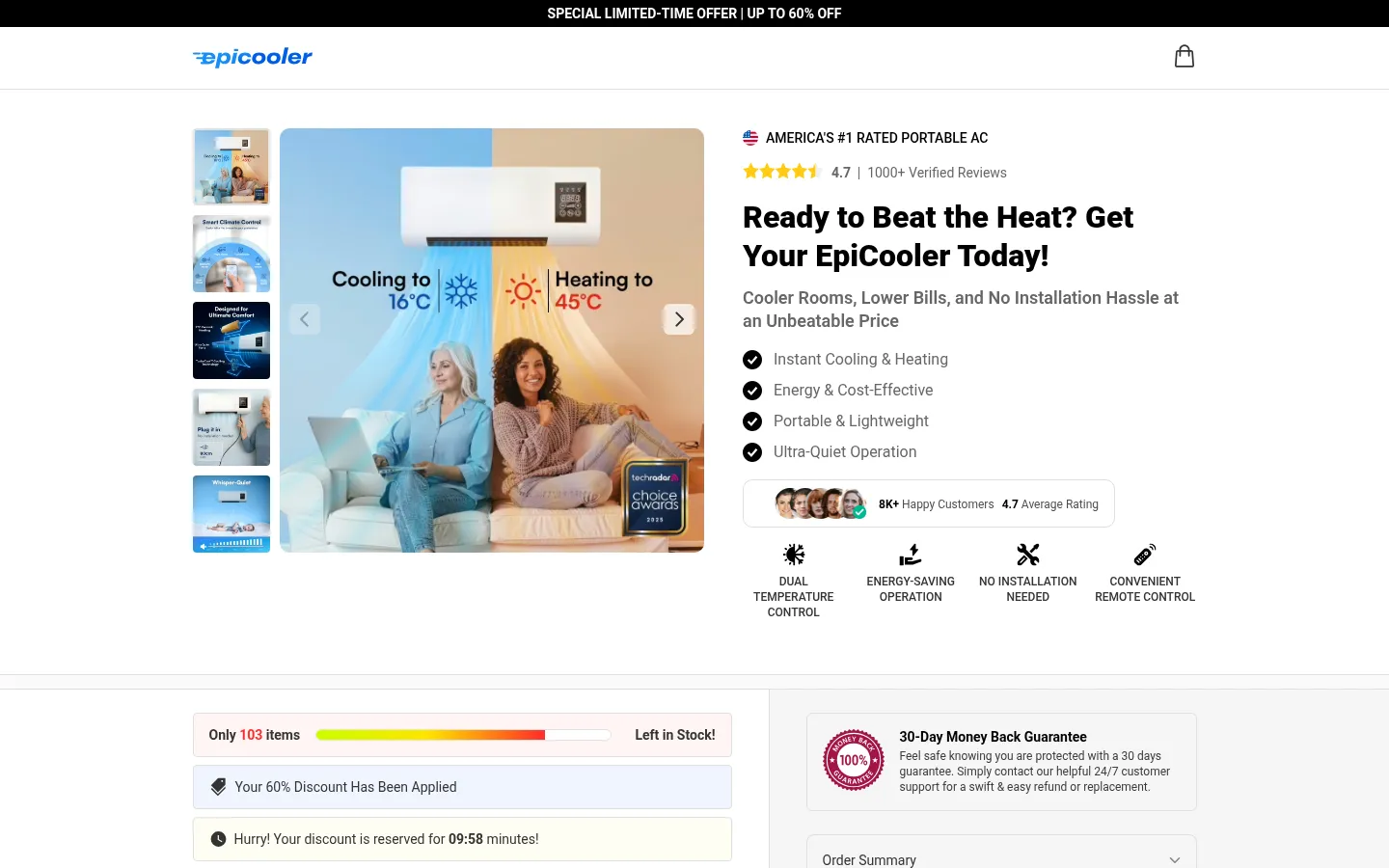The height and width of the screenshot is (868, 1389).
Task: Click the 4.7 Average Rating text
Action: (1050, 504)
